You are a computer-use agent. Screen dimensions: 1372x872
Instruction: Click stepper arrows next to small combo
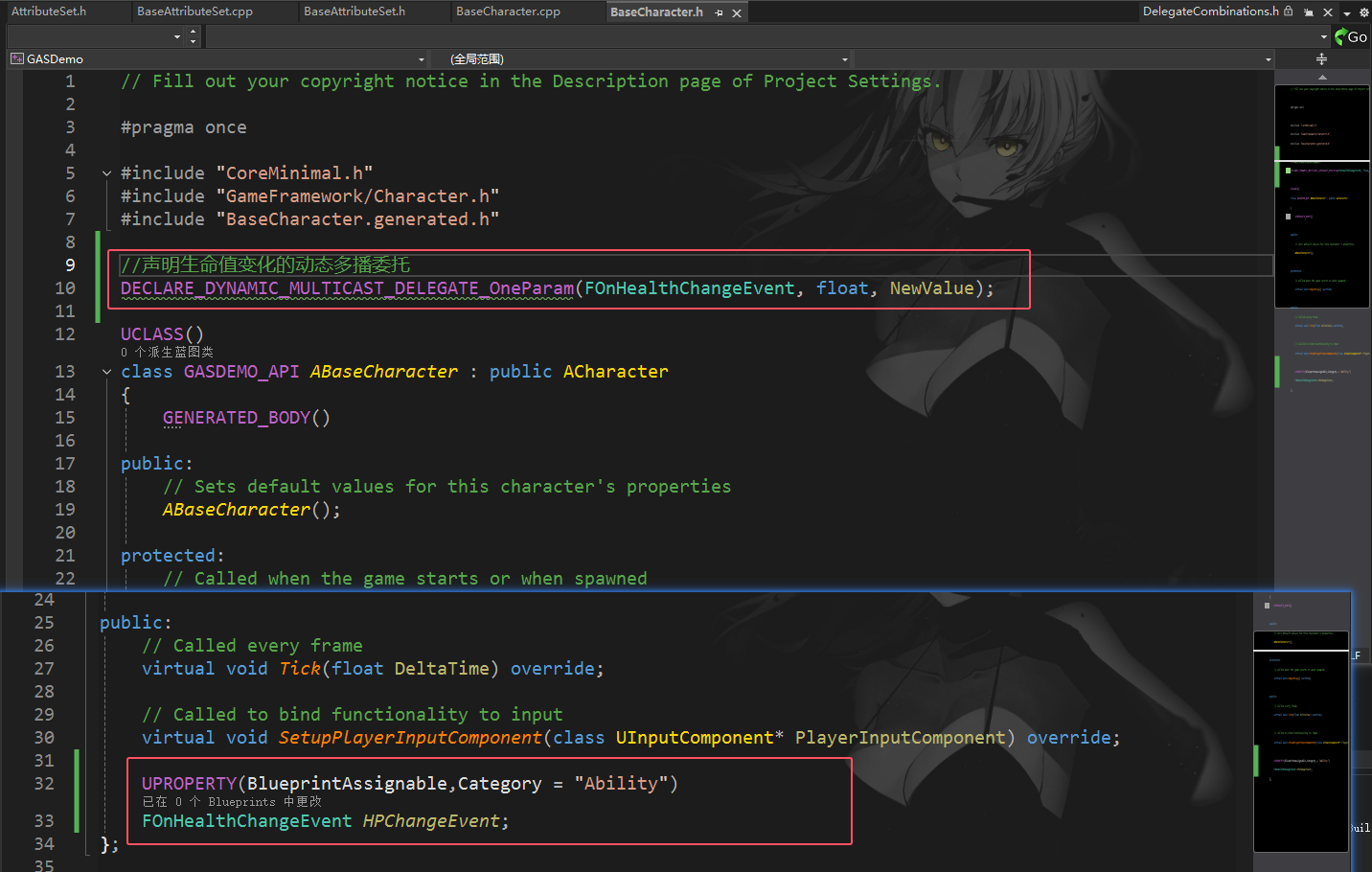point(193,36)
